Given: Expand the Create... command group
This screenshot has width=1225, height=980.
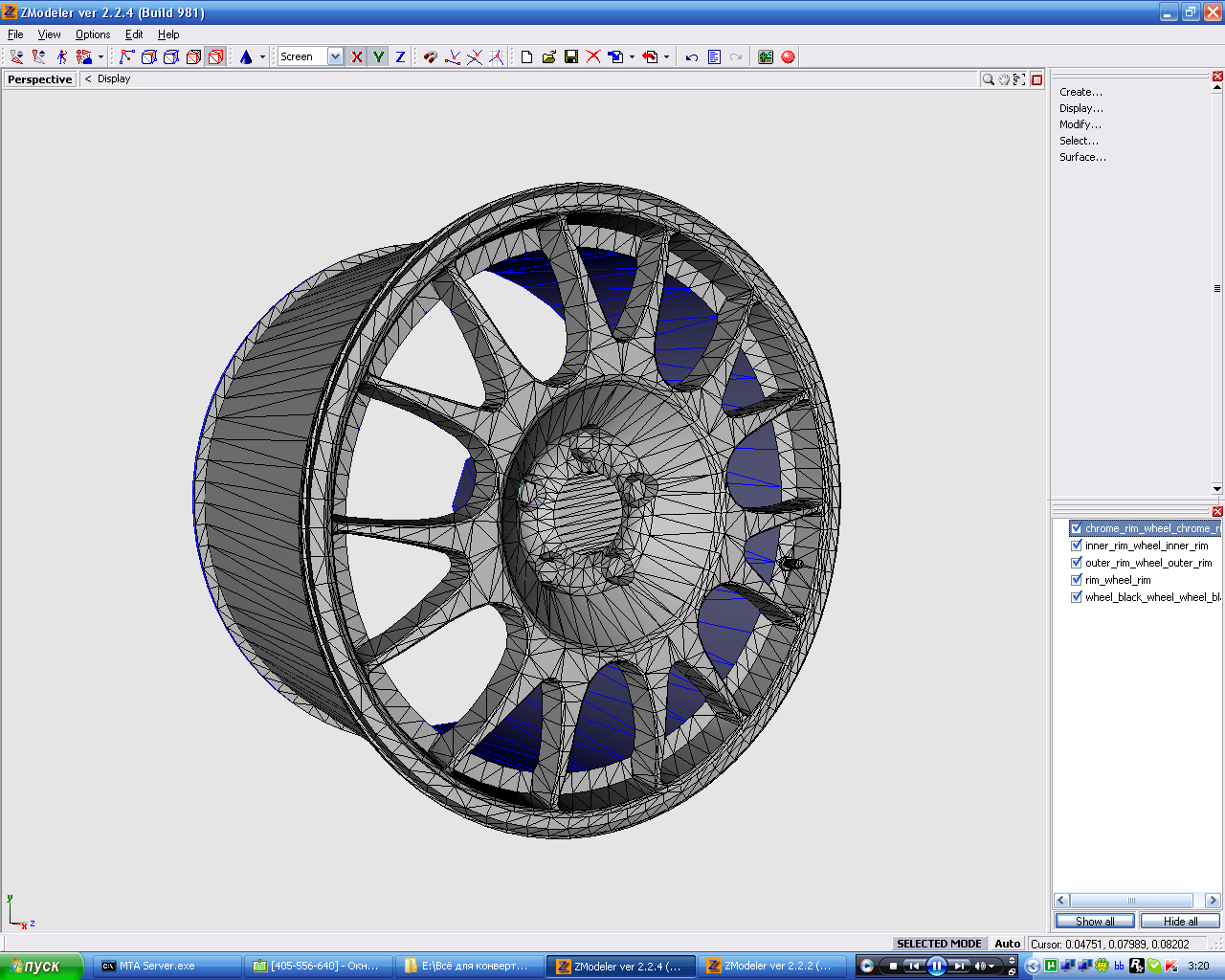Looking at the screenshot, I should point(1080,92).
